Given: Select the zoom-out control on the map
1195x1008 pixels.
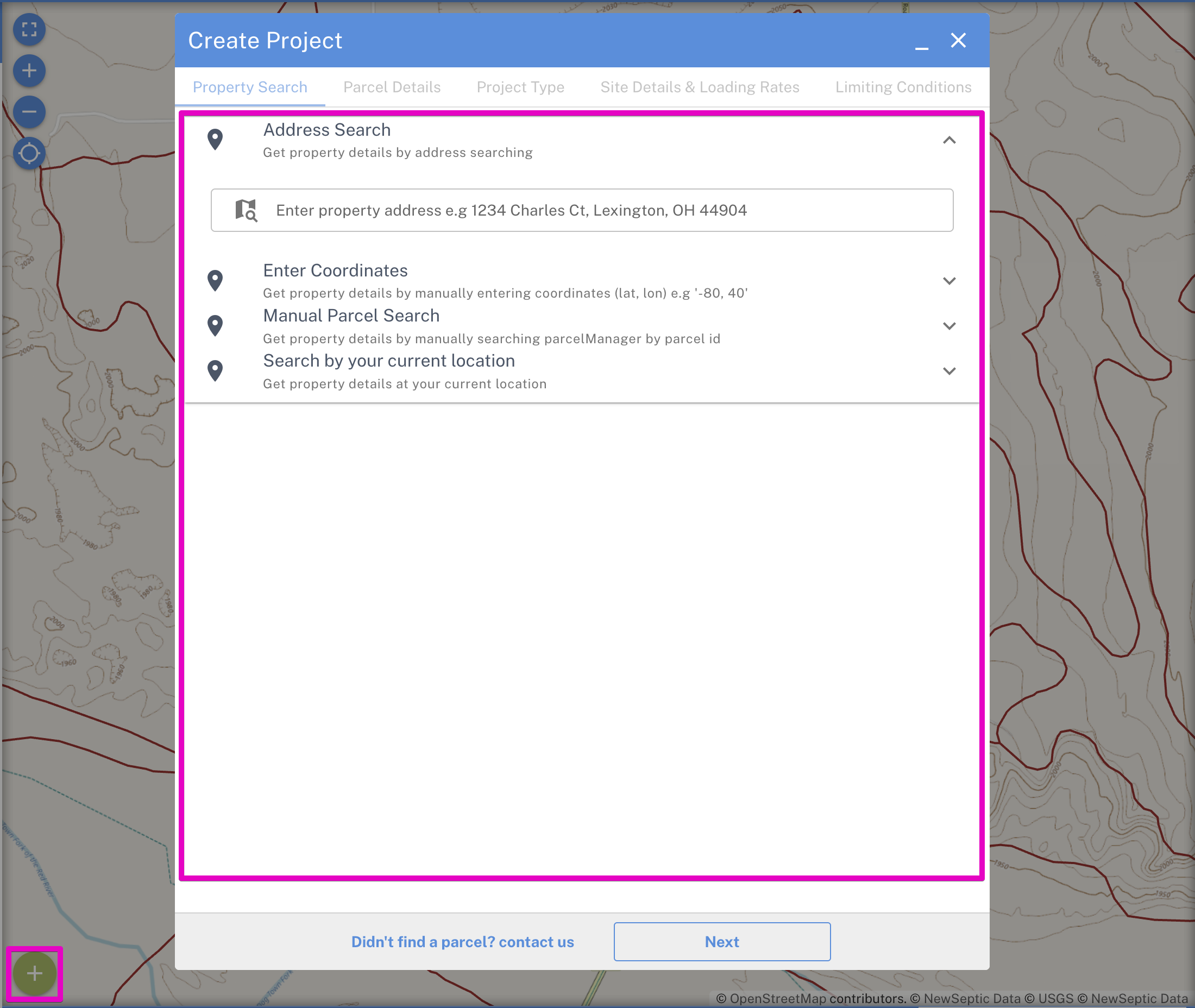Looking at the screenshot, I should tap(29, 112).
